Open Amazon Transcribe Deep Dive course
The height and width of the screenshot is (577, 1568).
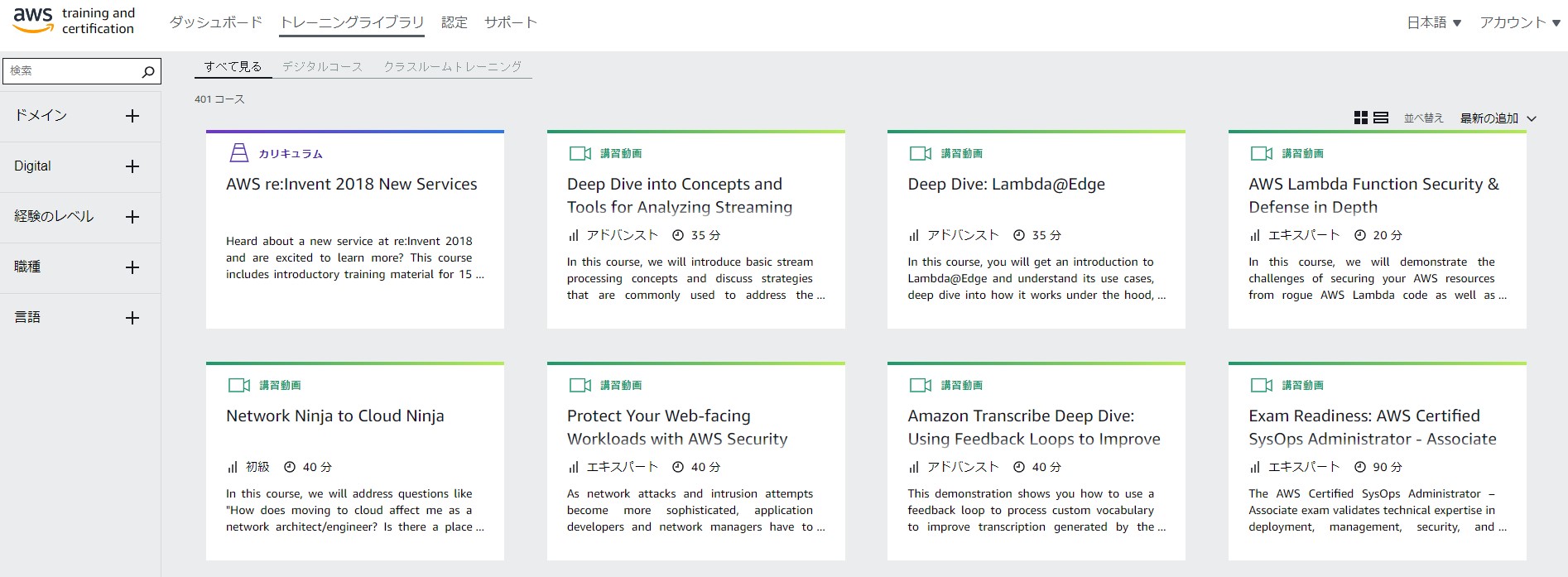1034,427
